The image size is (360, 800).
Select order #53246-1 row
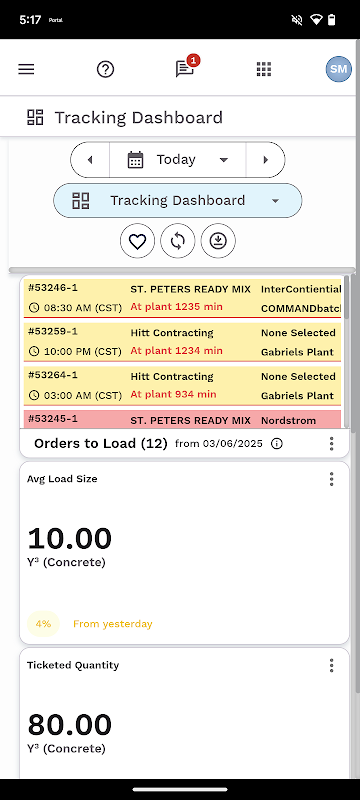(183, 298)
